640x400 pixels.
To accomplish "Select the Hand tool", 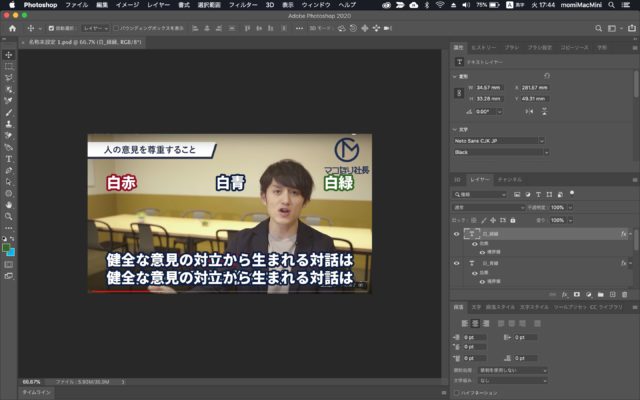I will coord(9,204).
